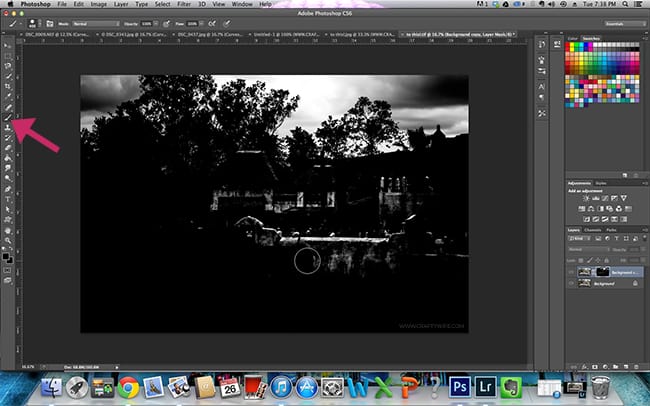
Task: Hide the Background layer
Action: tap(571, 283)
